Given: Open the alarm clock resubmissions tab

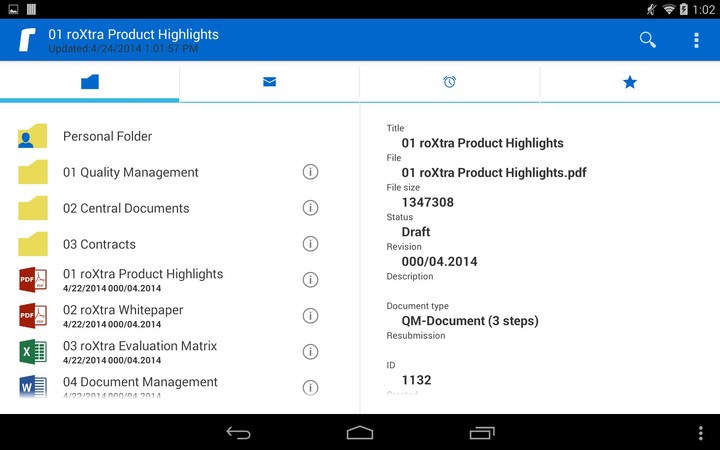Looking at the screenshot, I should point(449,82).
